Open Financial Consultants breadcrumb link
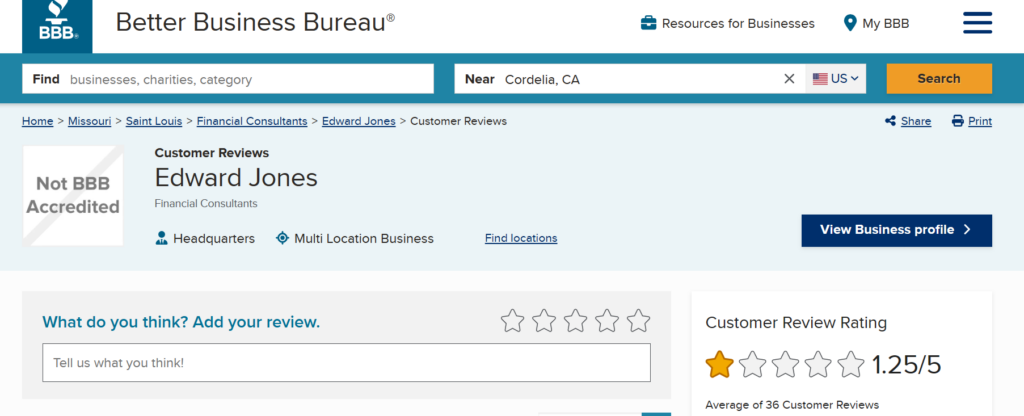The image size is (1024, 416). [x=252, y=121]
